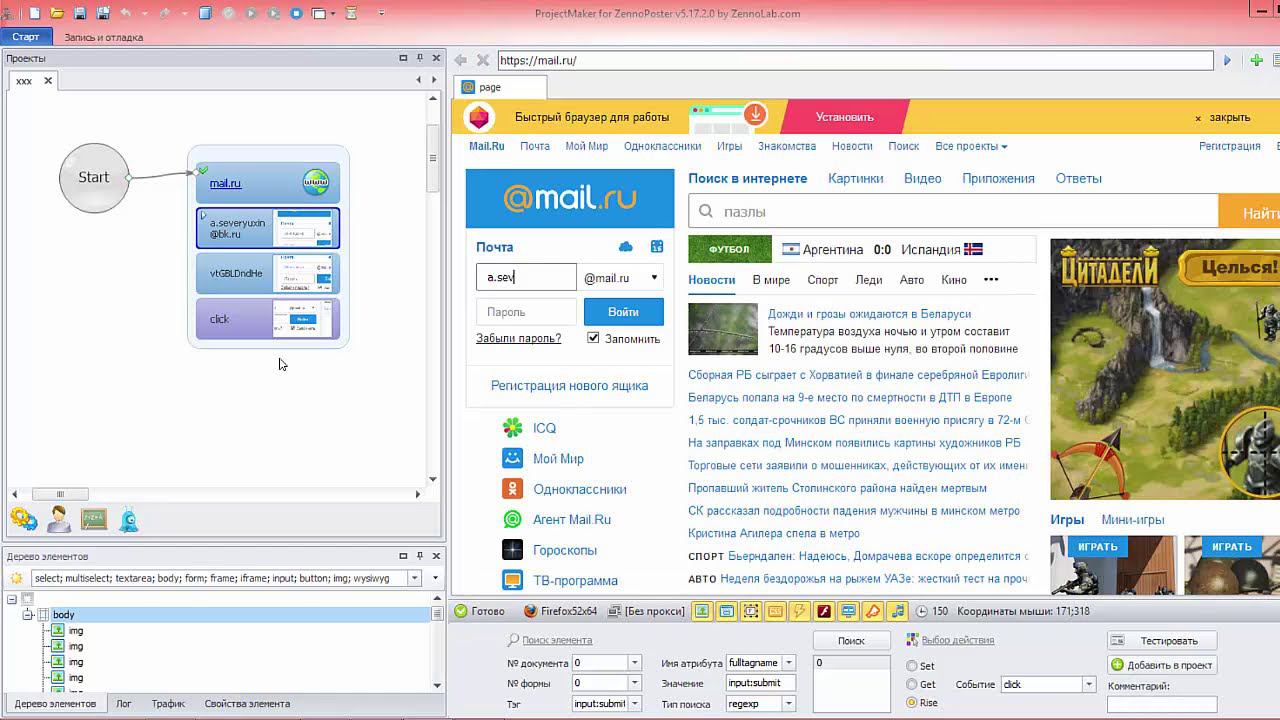Toggle the image loading icon in the status bar
The height and width of the screenshot is (720, 1280).
702,611
